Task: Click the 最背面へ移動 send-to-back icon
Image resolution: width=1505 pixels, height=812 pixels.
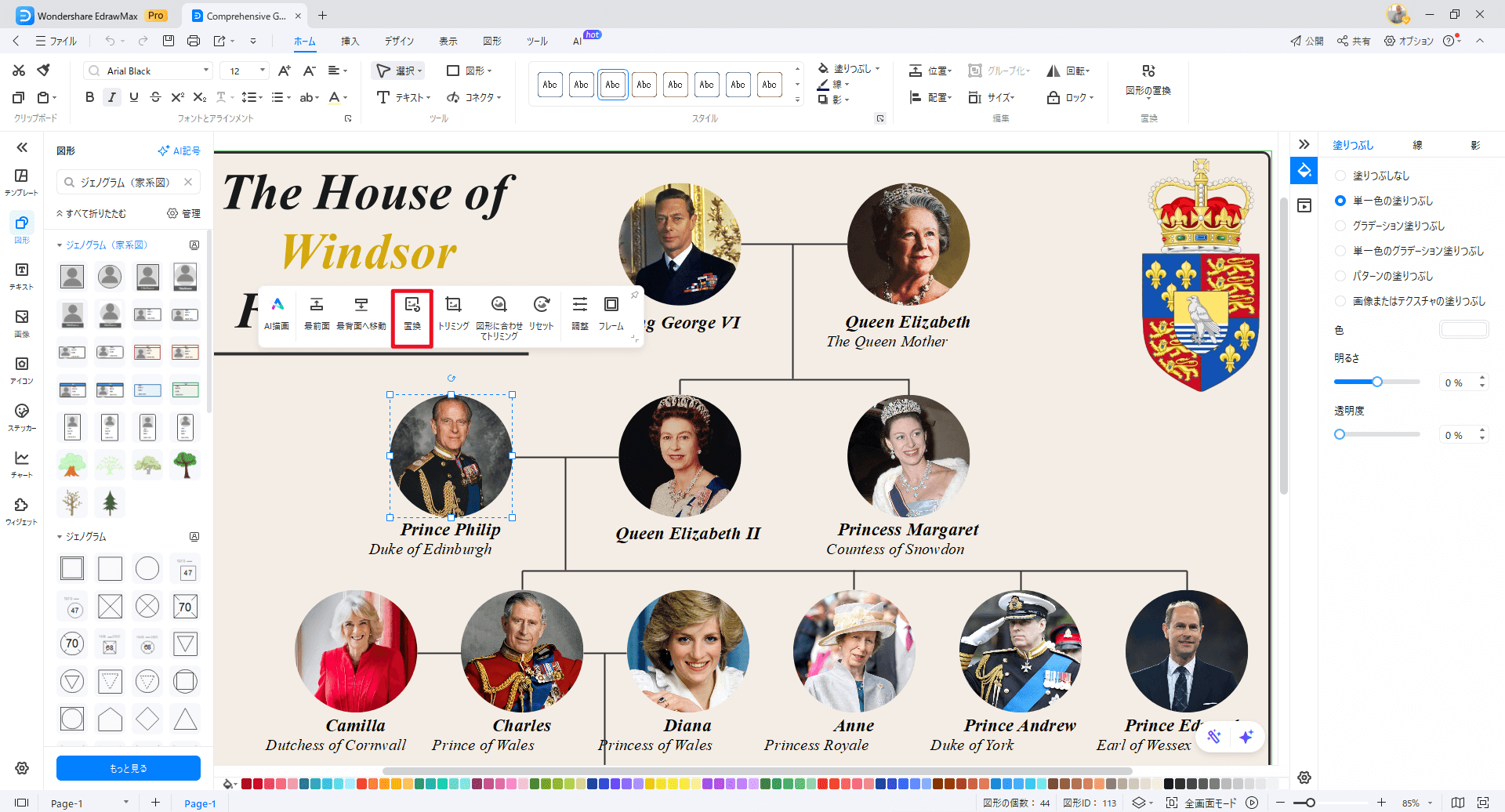Action: click(x=361, y=313)
